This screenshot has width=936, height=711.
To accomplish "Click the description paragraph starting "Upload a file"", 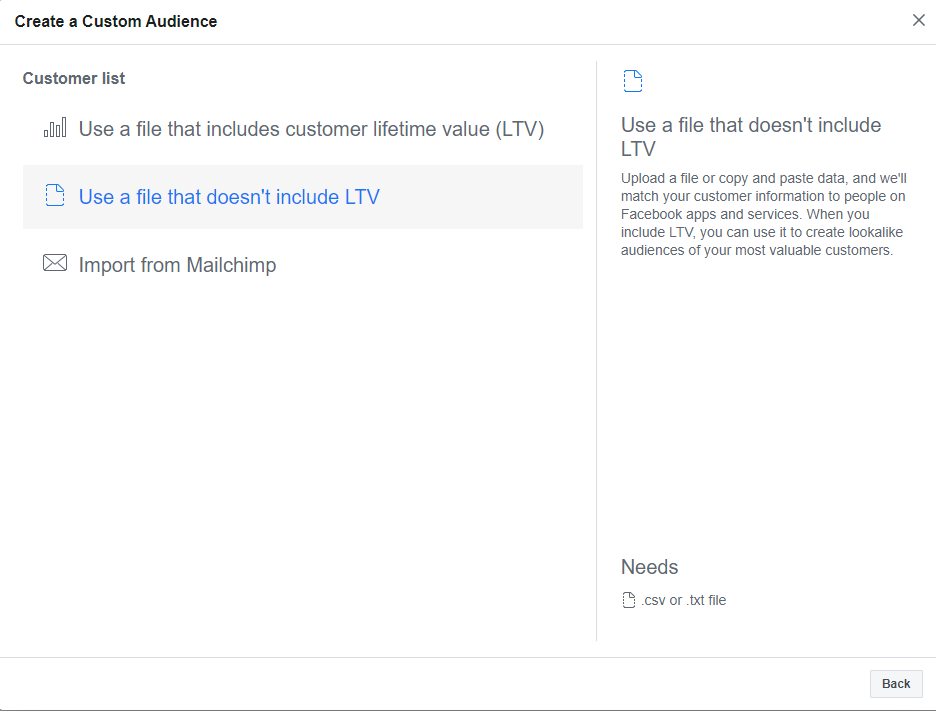I will pyautogui.click(x=763, y=214).
